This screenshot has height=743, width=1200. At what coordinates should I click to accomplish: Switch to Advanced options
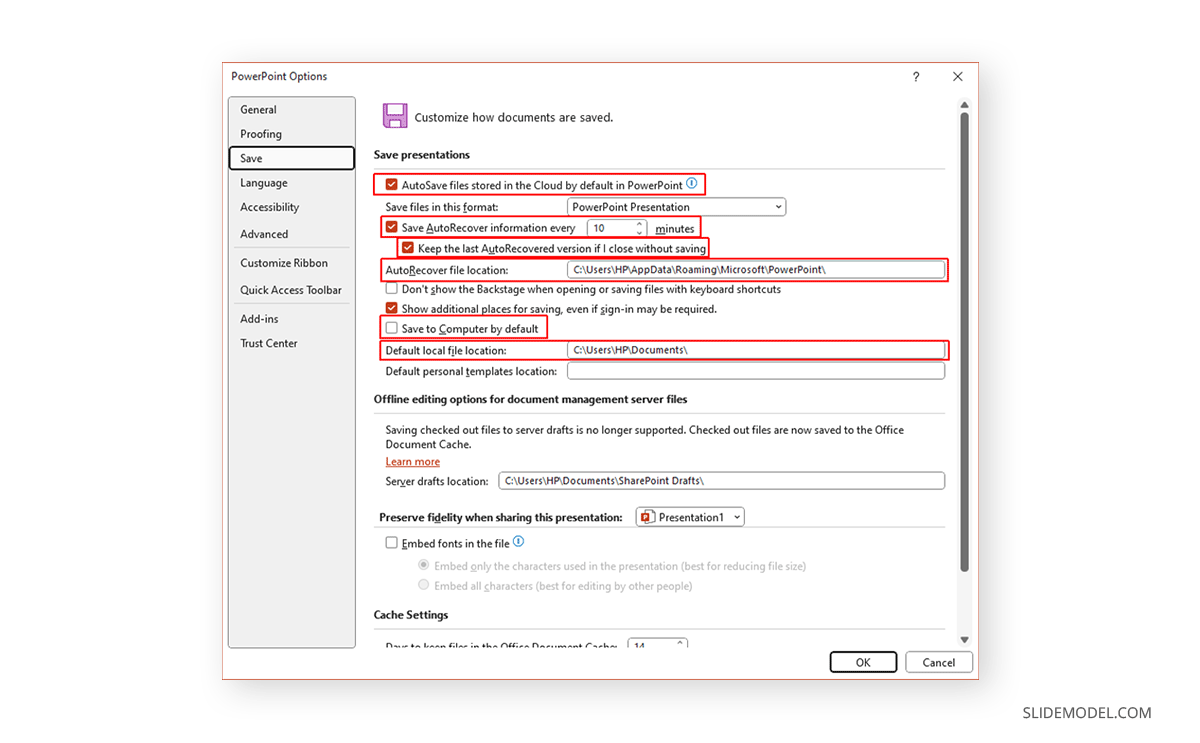click(292, 234)
